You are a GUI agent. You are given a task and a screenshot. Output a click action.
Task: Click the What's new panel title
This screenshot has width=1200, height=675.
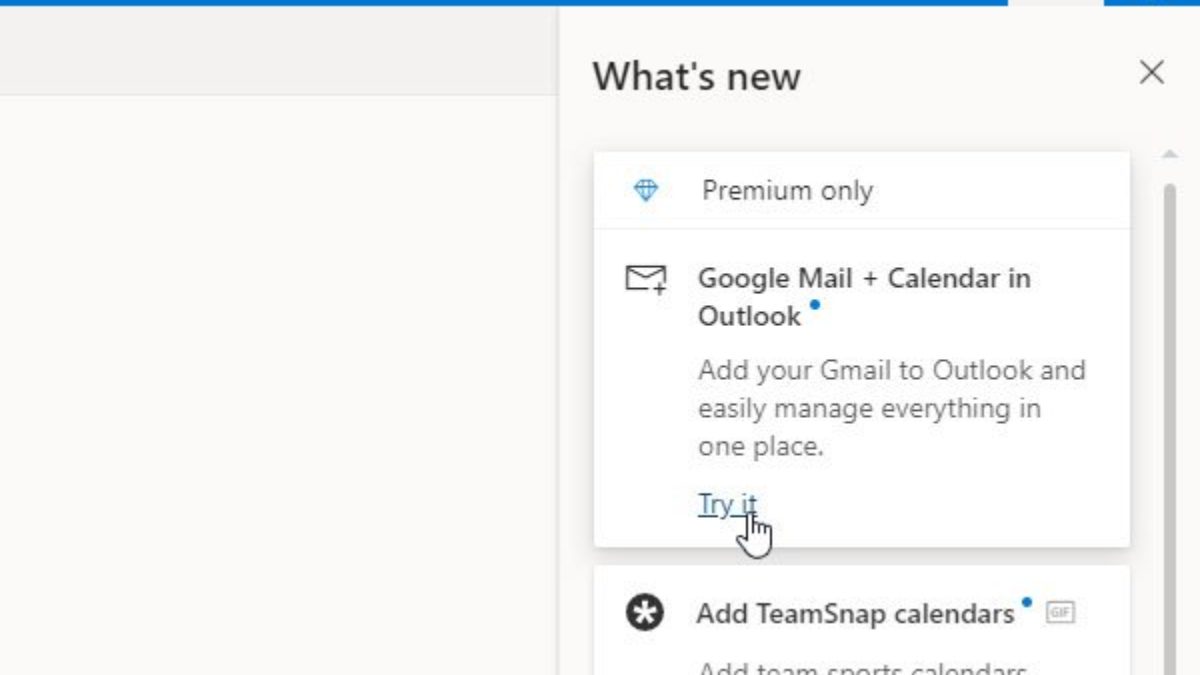point(696,77)
